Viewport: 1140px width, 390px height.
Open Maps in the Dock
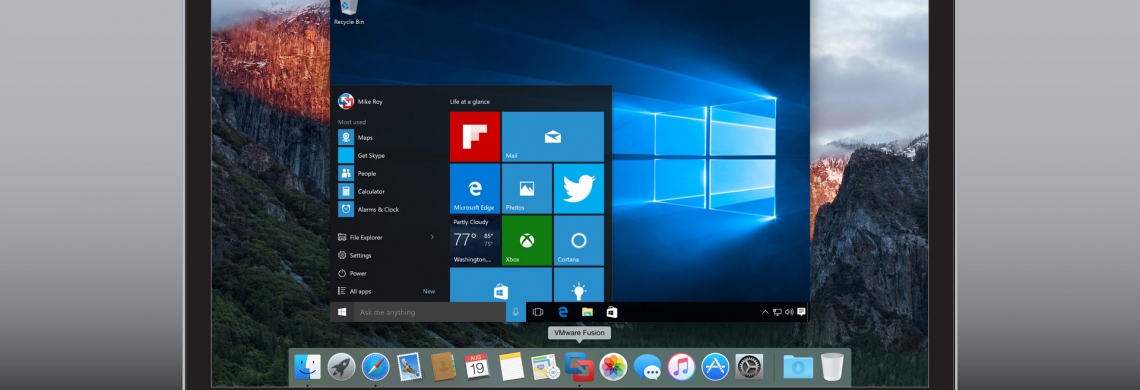[545, 367]
